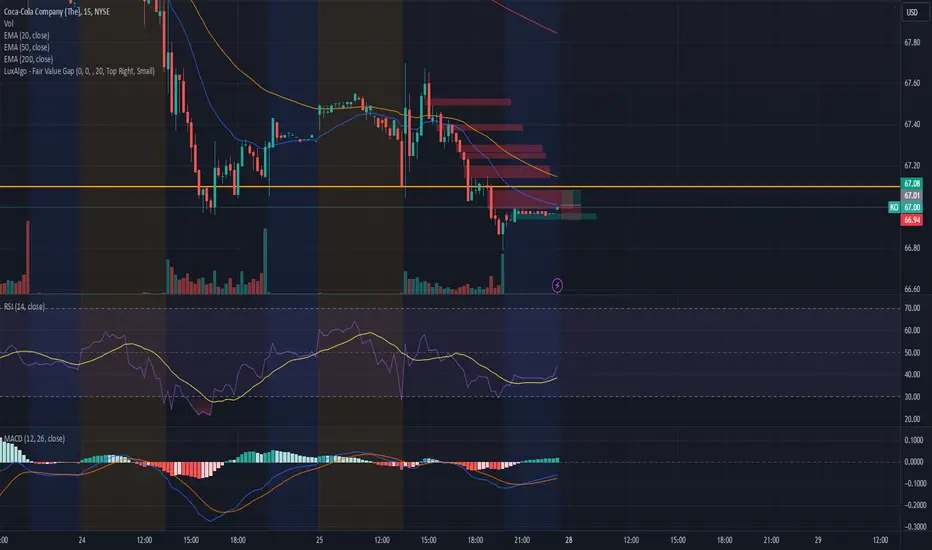Click the green 67.08 price label
This screenshot has width=932, height=550.
click(x=912, y=183)
